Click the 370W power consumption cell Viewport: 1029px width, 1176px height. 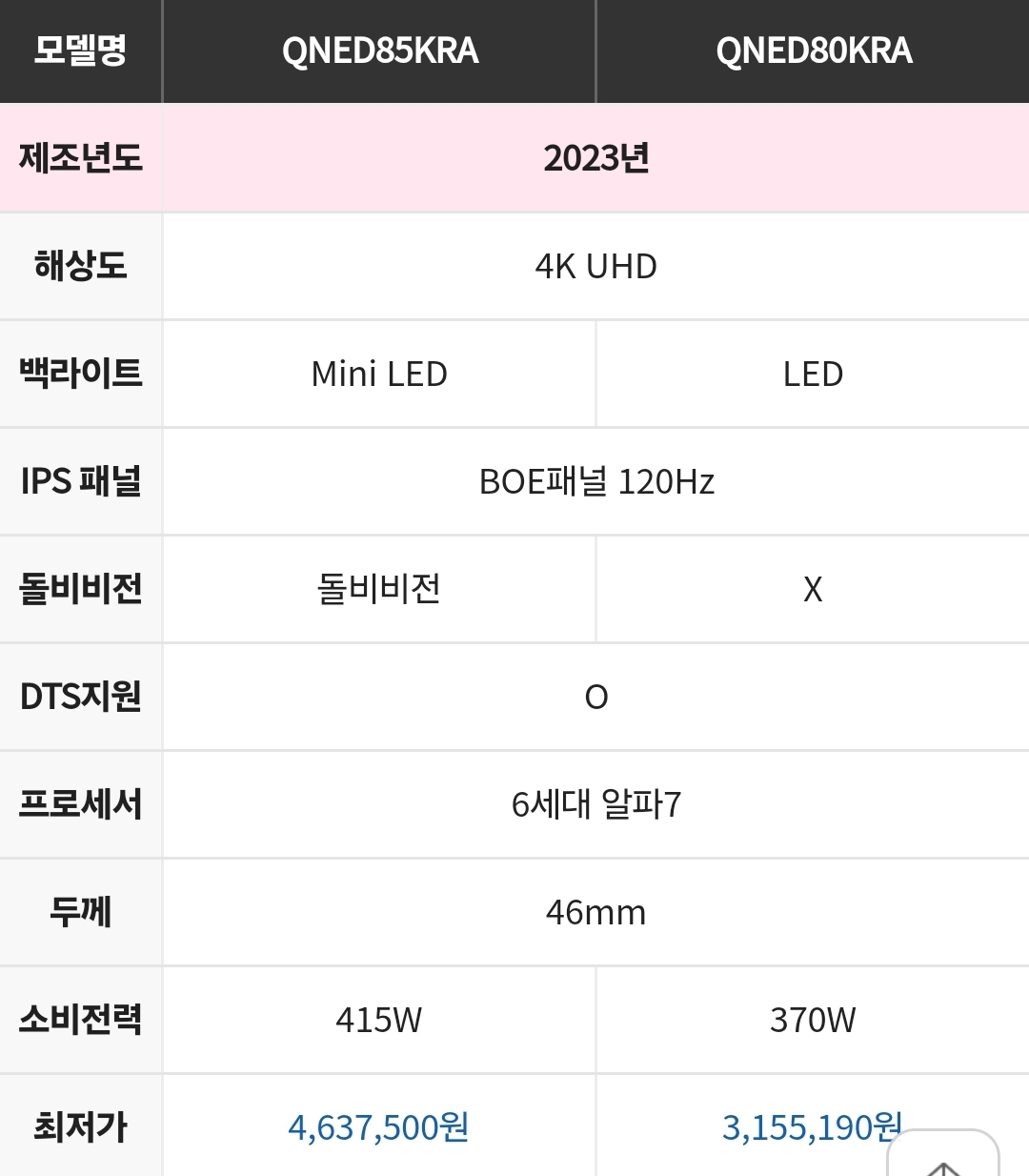[813, 1020]
